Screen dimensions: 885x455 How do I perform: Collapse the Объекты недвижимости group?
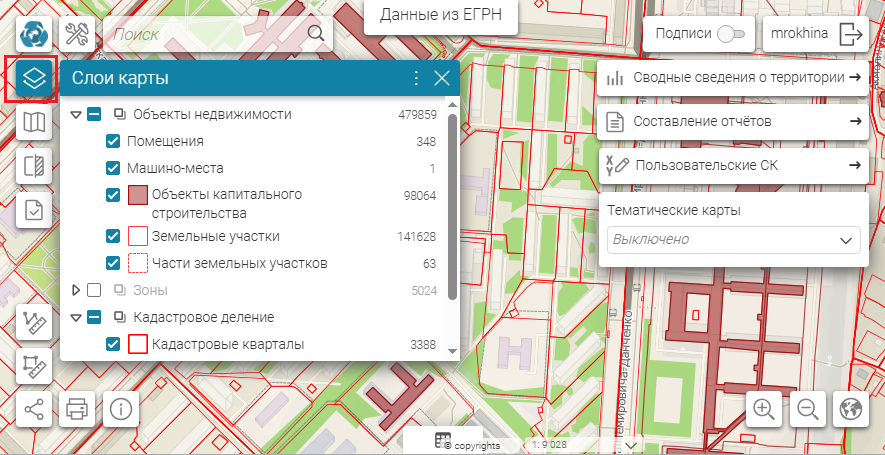click(x=76, y=115)
